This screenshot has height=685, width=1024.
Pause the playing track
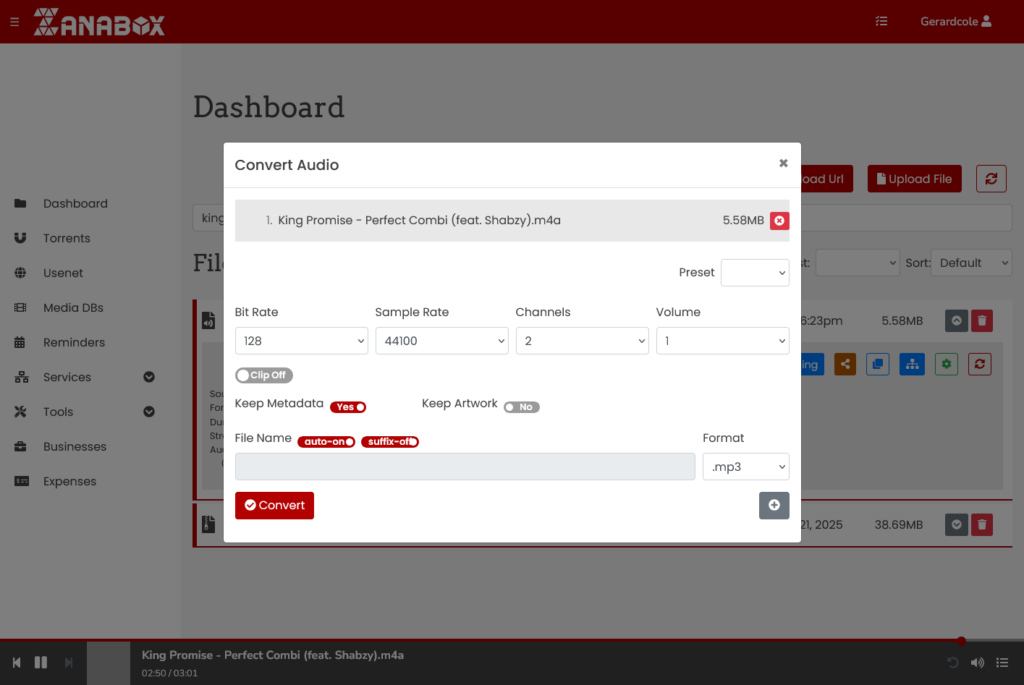41,662
